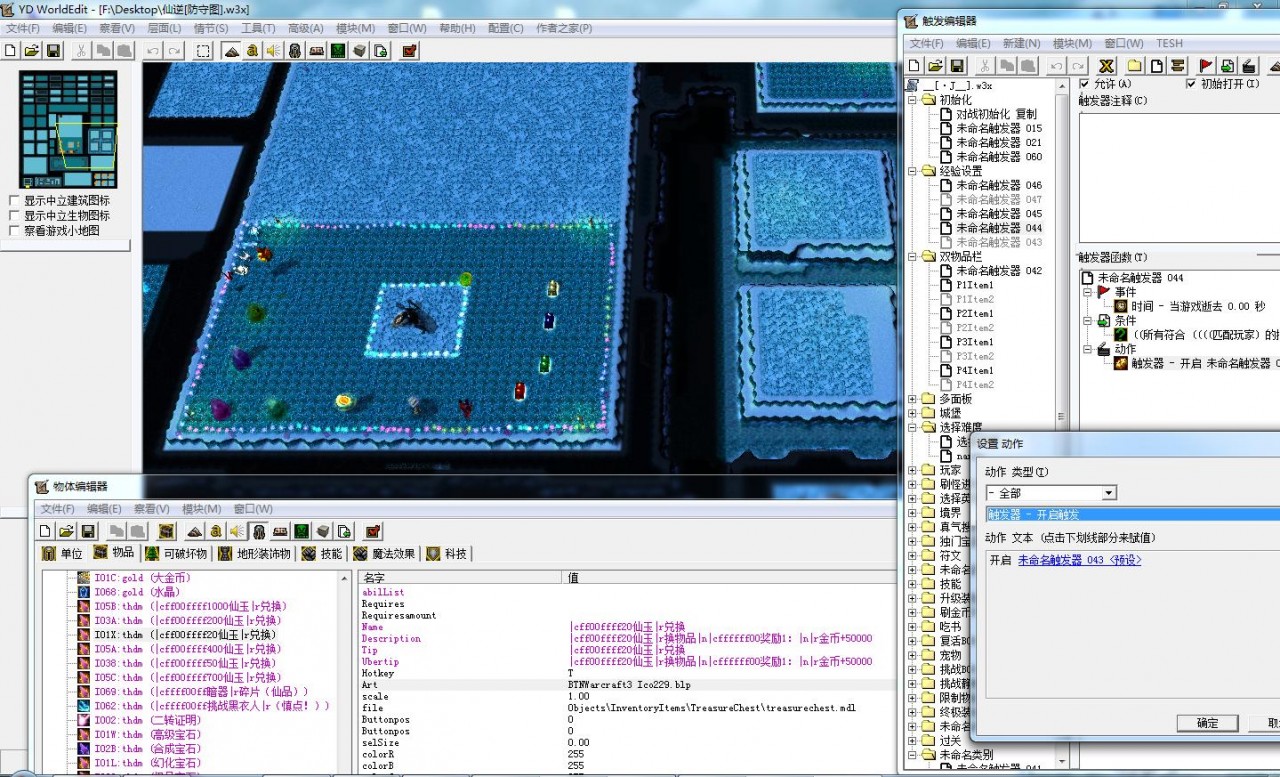Viewport: 1280px width, 777px height.
Task: Create a new trigger via Trigger Editor toolbar
Action: coord(1157,66)
